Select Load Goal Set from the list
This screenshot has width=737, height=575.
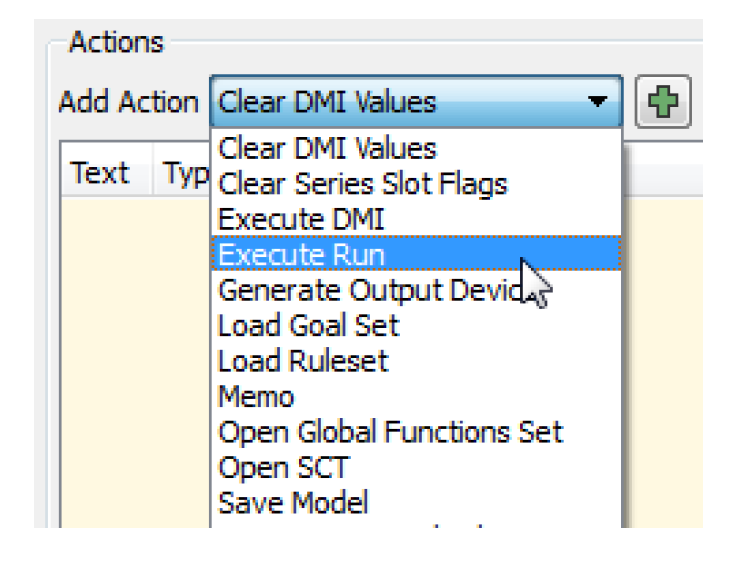308,326
